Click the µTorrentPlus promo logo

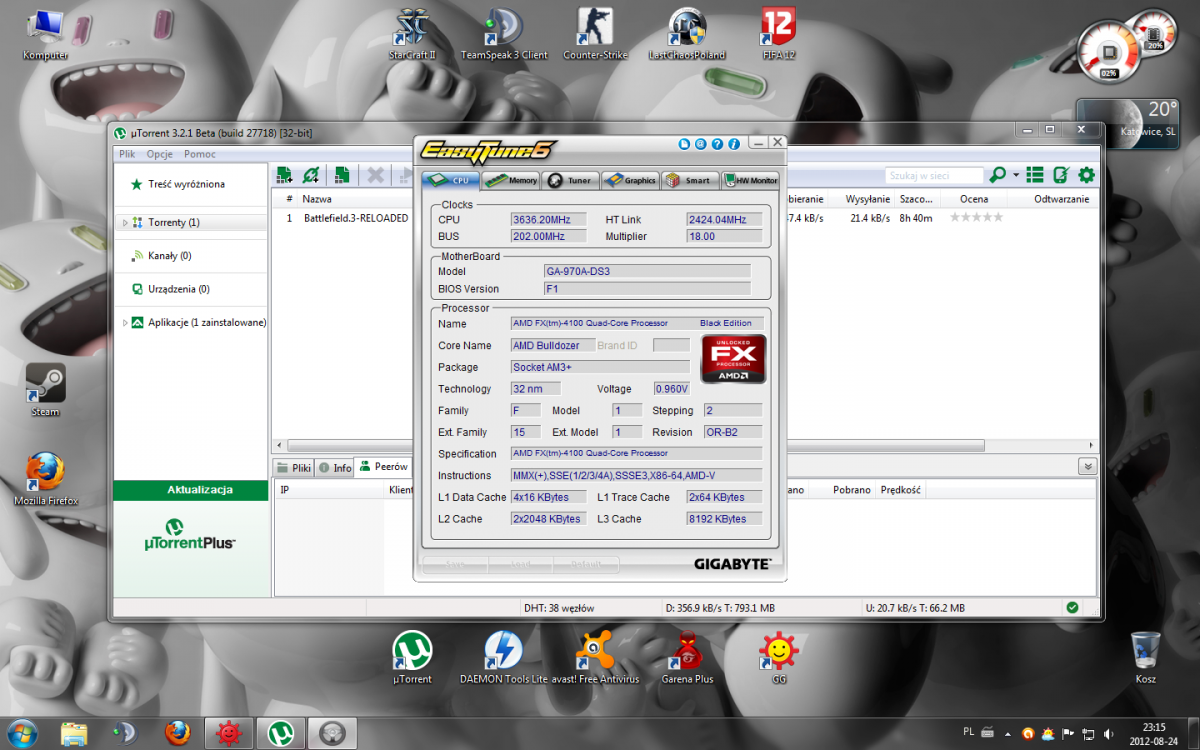(x=190, y=535)
